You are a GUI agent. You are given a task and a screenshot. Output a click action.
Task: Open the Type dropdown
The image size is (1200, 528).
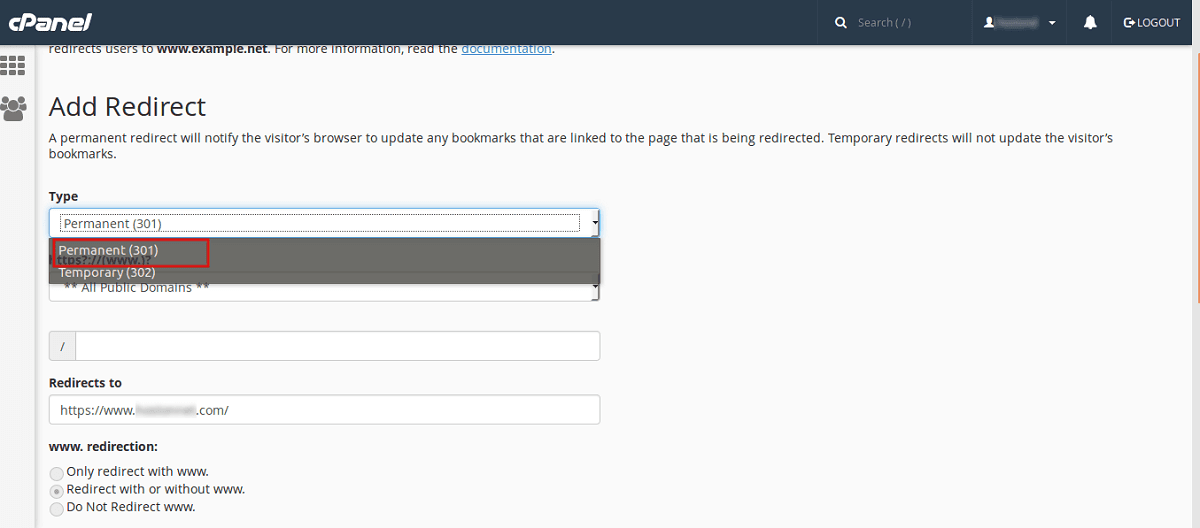click(324, 223)
